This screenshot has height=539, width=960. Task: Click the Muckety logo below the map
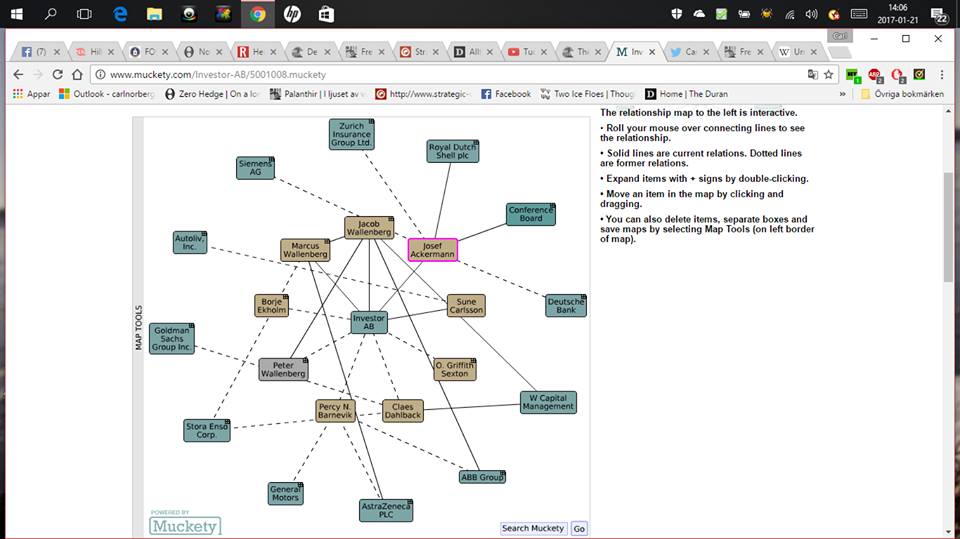click(185, 525)
